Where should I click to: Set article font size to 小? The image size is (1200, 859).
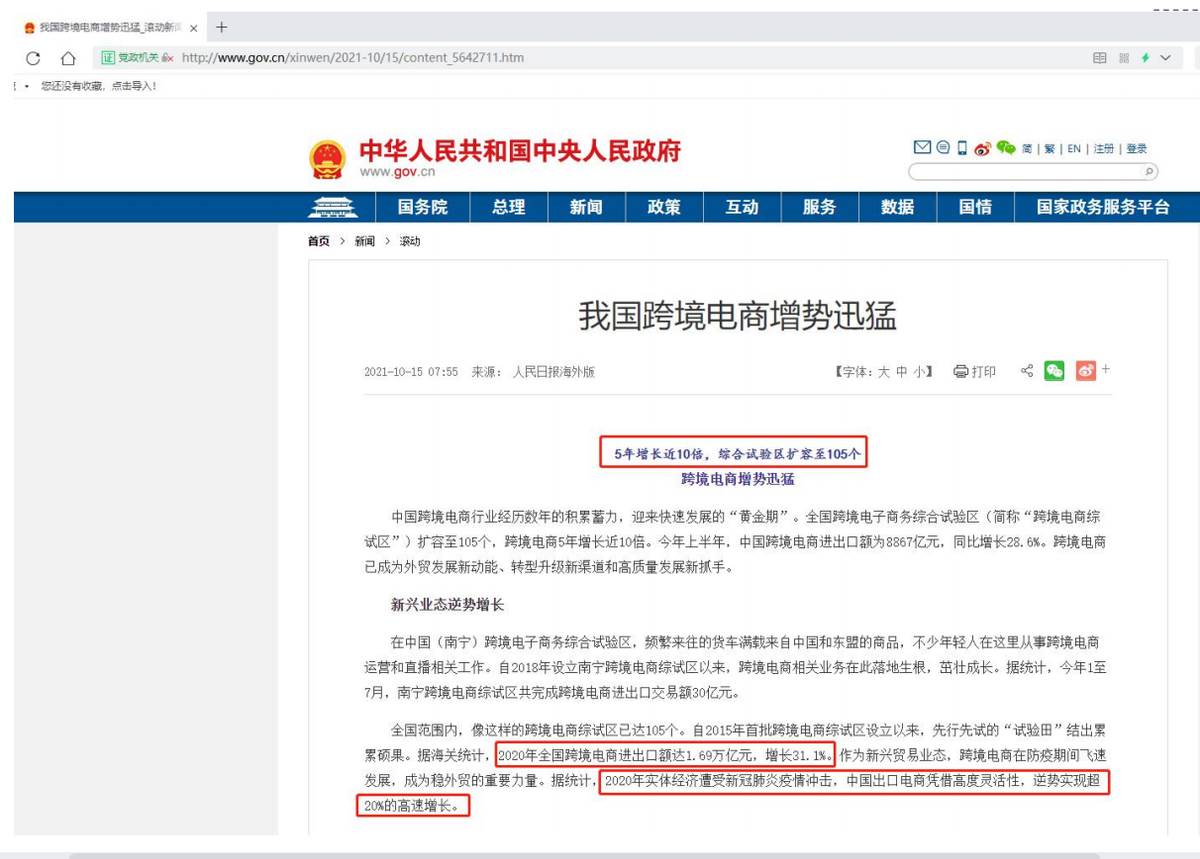pyautogui.click(x=919, y=372)
